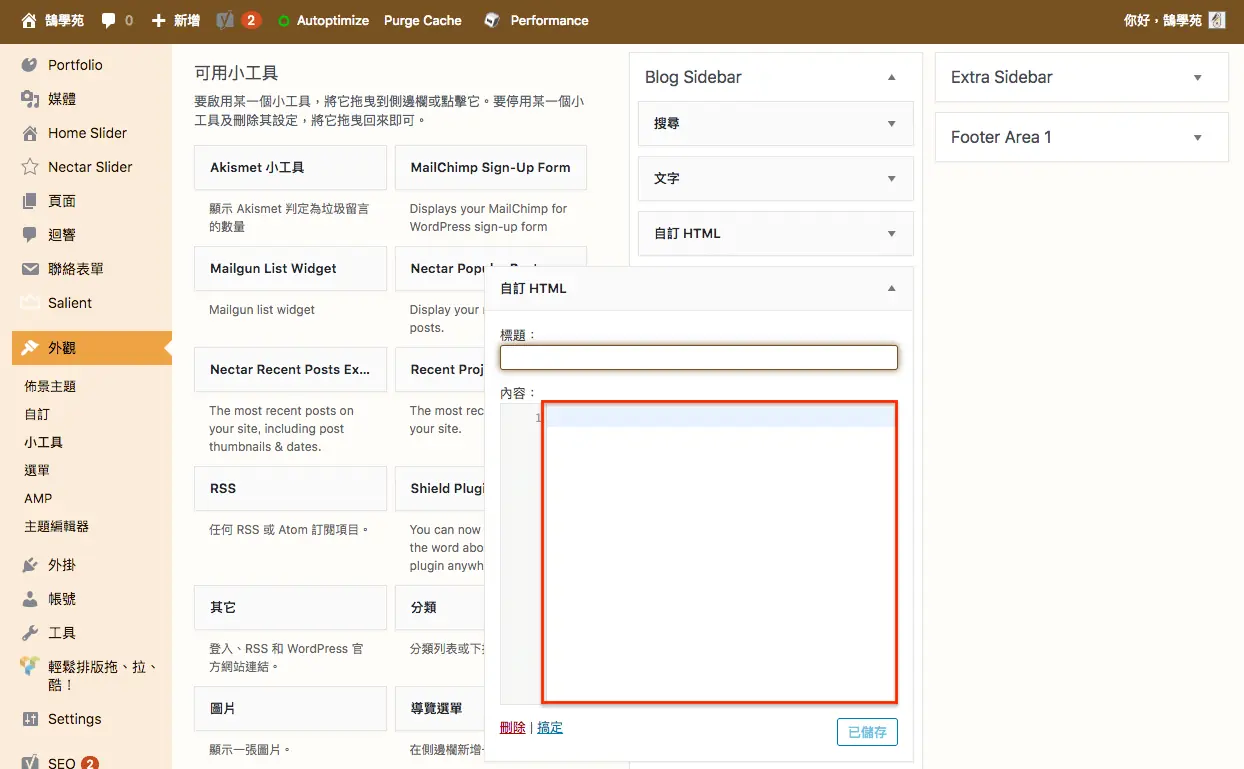The image size is (1244, 769).
Task: Click the Settings sliders icon
Action: click(x=30, y=718)
